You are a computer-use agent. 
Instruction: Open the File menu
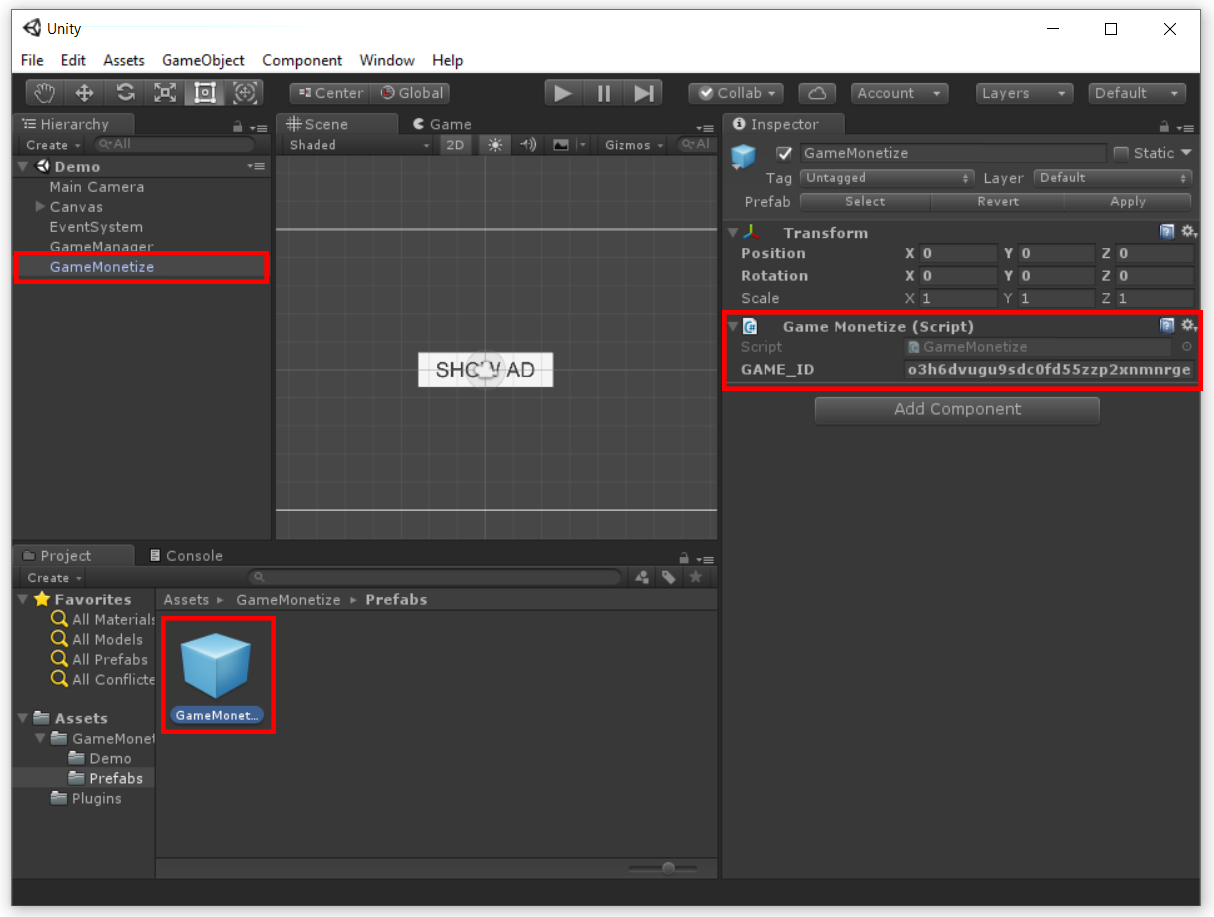[32, 61]
